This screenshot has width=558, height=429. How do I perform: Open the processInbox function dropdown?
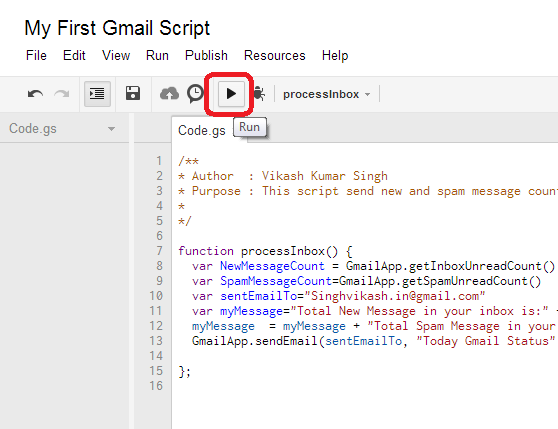326,94
